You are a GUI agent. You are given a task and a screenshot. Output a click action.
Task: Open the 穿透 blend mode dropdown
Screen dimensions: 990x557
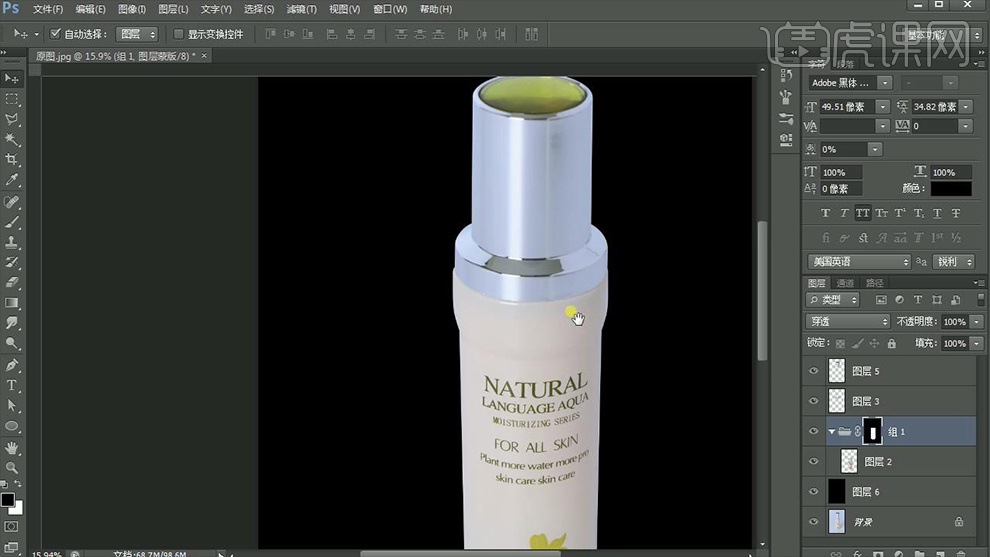pos(847,321)
